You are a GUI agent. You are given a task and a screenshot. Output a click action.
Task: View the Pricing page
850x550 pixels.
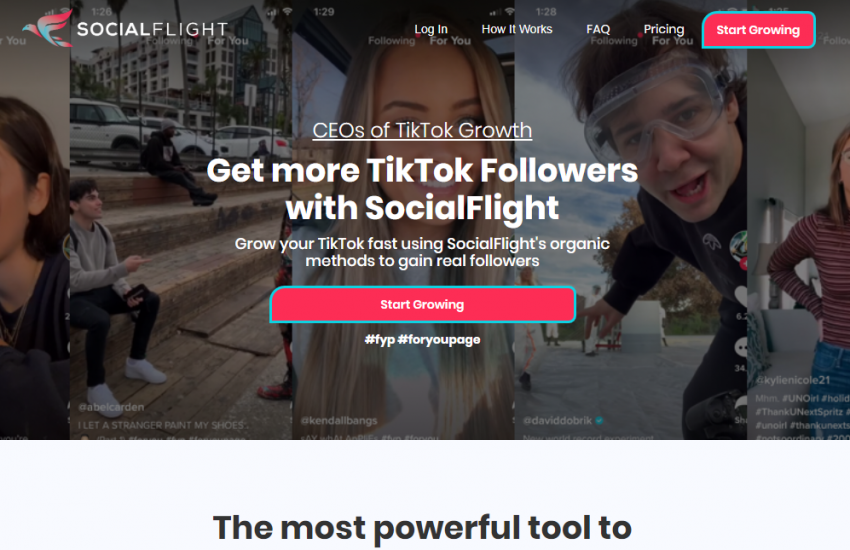click(x=664, y=29)
